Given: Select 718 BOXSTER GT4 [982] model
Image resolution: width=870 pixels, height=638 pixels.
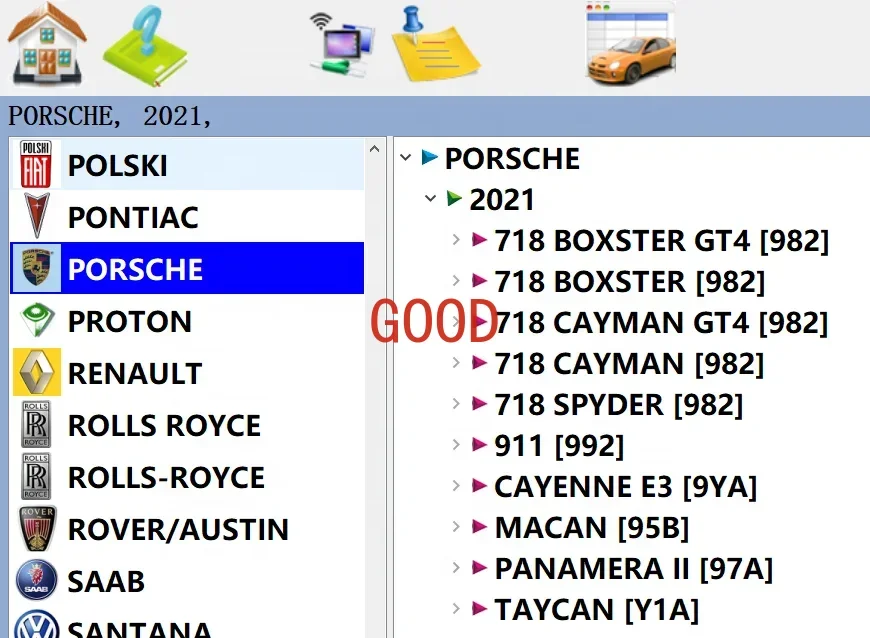Looking at the screenshot, I should tap(662, 241).
